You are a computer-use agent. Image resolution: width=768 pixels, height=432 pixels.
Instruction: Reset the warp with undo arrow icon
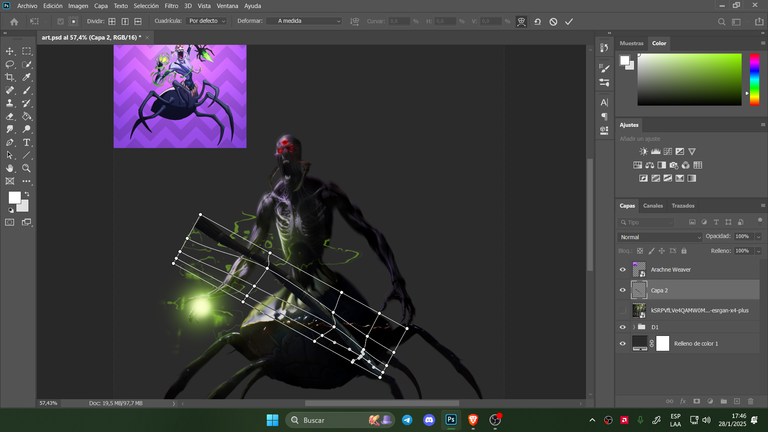click(537, 22)
